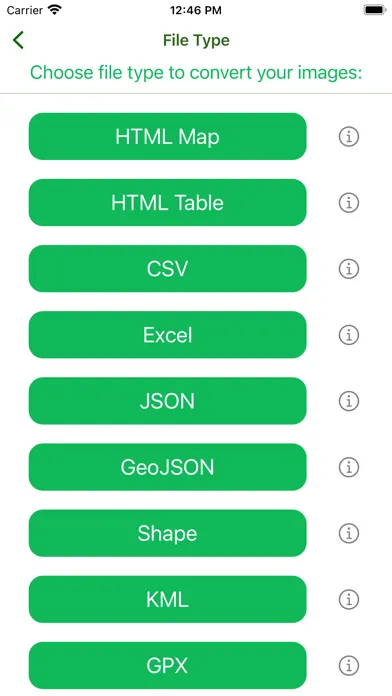The width and height of the screenshot is (392, 696).
Task: Show JSON format info icon
Action: pyautogui.click(x=349, y=401)
